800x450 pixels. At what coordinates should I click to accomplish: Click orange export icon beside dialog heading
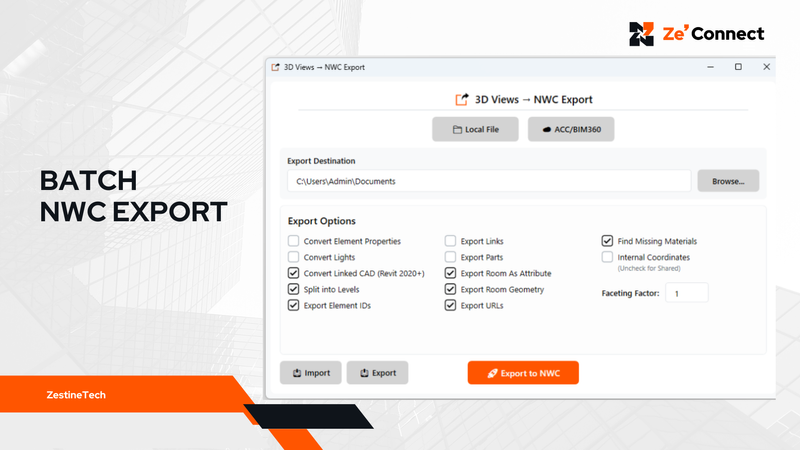[x=462, y=99]
